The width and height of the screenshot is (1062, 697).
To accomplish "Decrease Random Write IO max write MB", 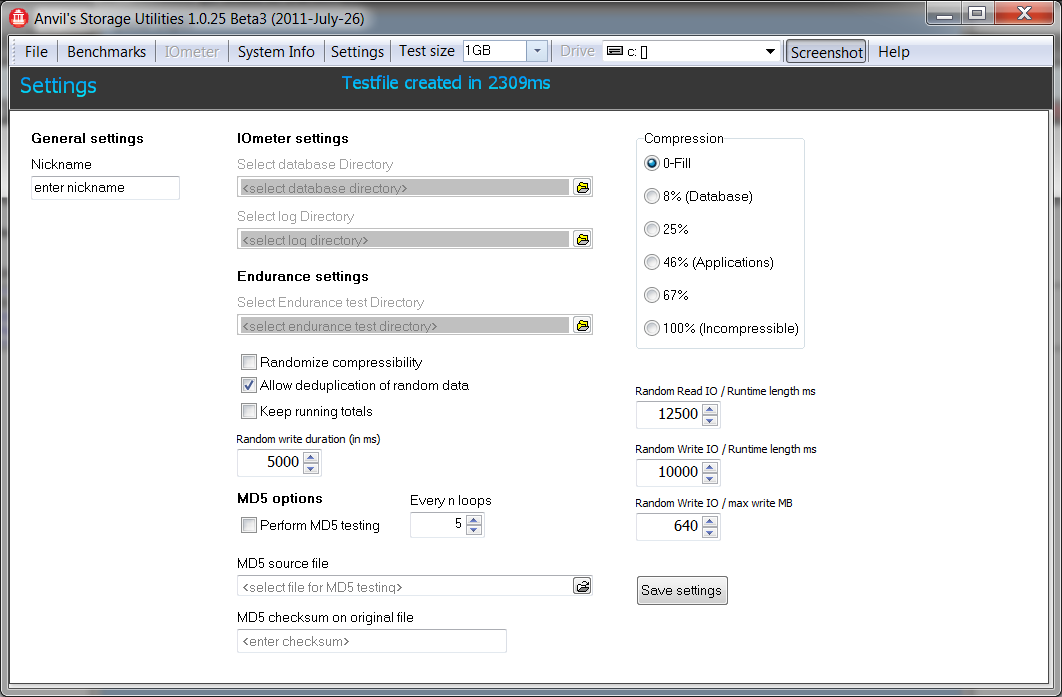I will click(709, 532).
